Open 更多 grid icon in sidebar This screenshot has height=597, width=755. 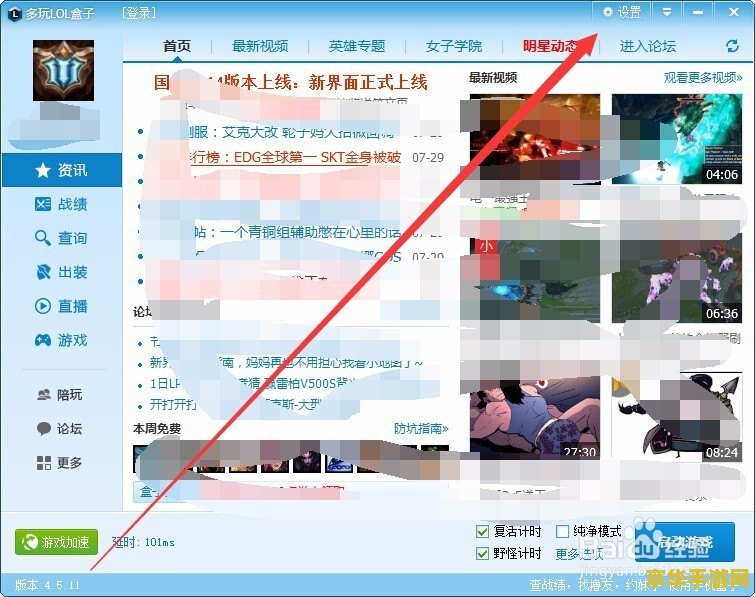tap(60, 463)
